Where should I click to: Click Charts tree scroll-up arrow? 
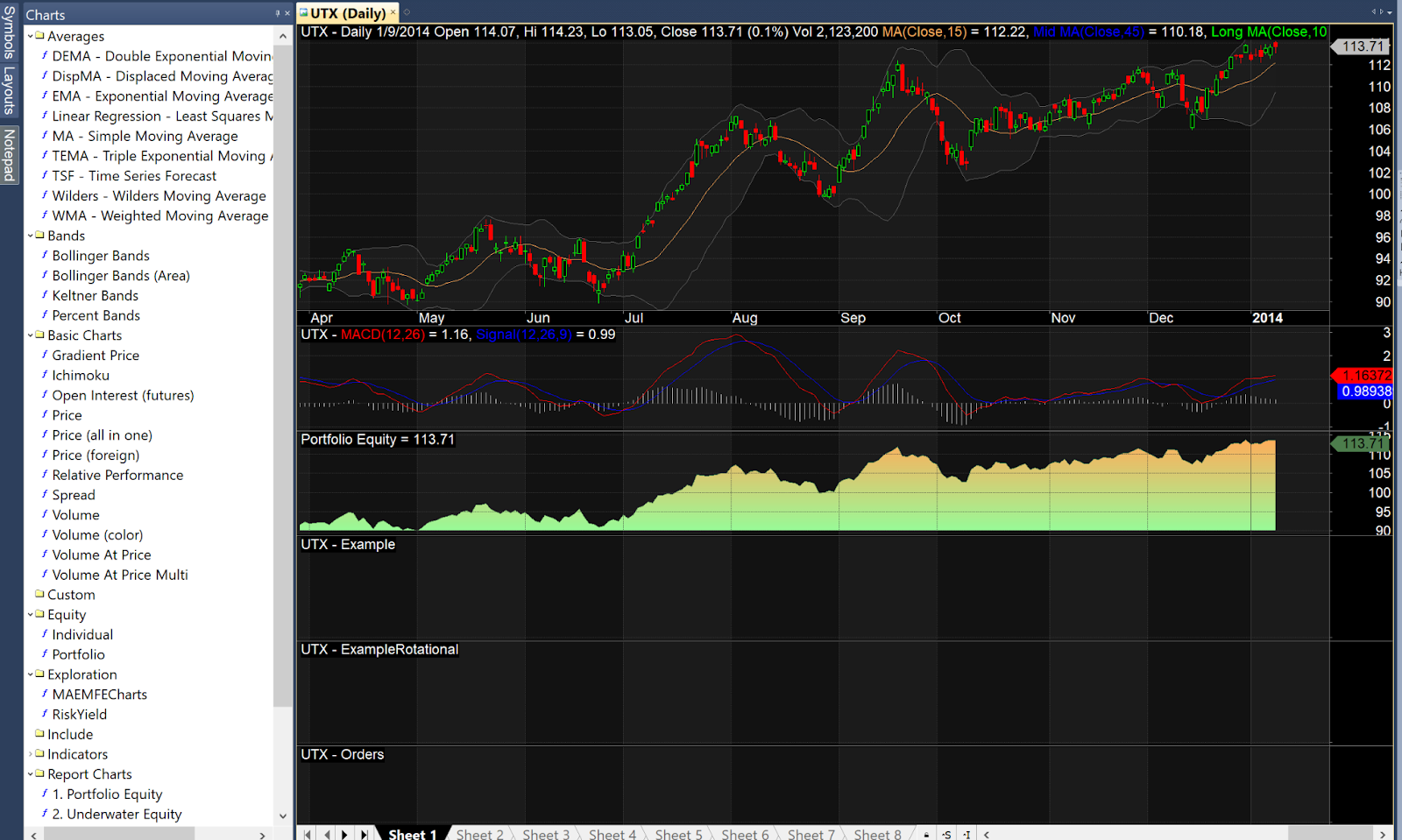[282, 36]
